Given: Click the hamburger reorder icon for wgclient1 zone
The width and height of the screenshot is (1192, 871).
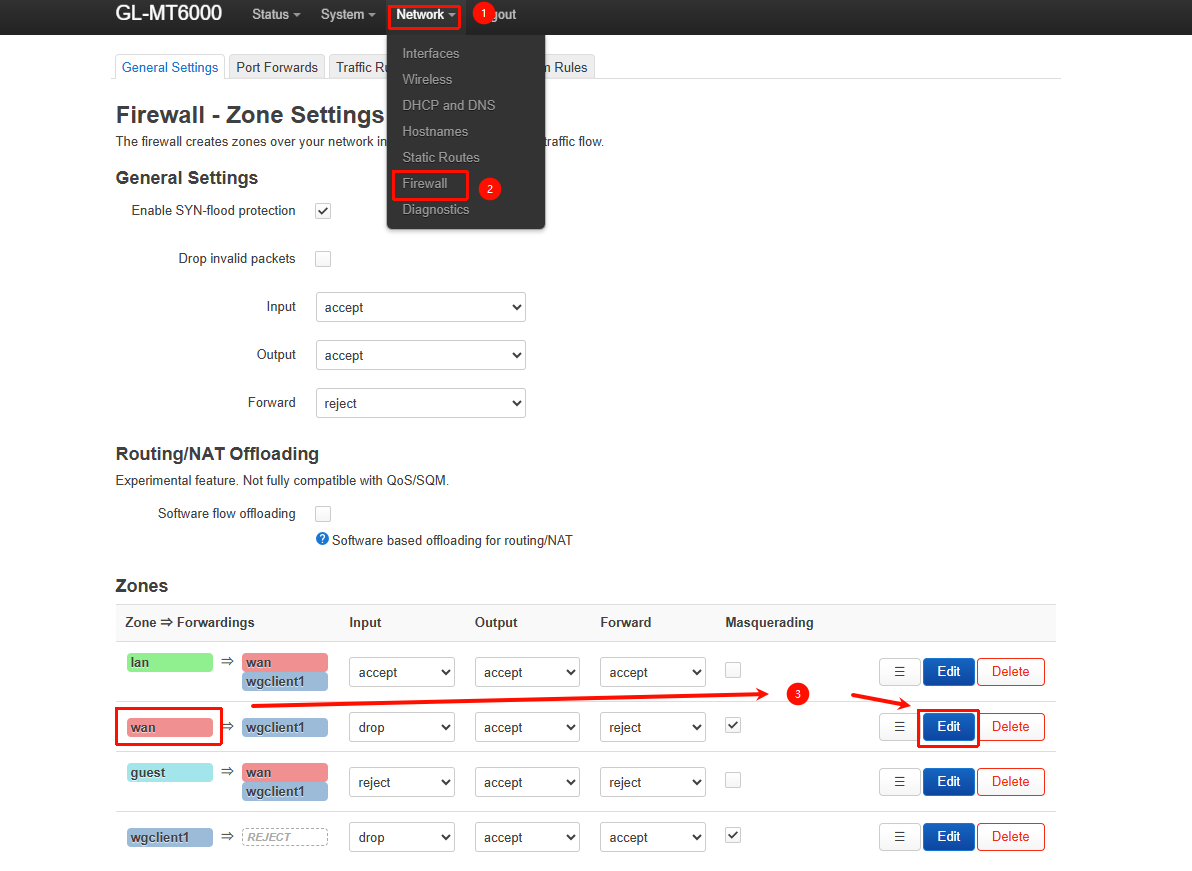Looking at the screenshot, I should 899,837.
